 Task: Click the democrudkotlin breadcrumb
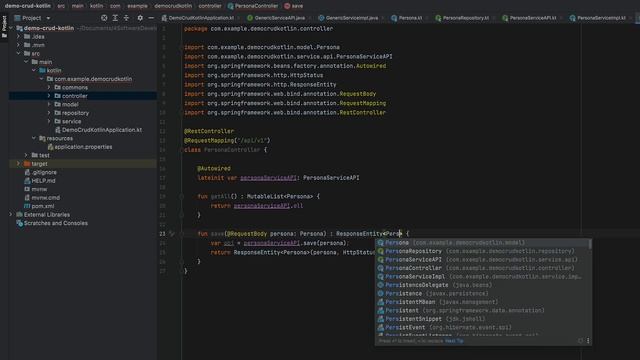coord(173,6)
